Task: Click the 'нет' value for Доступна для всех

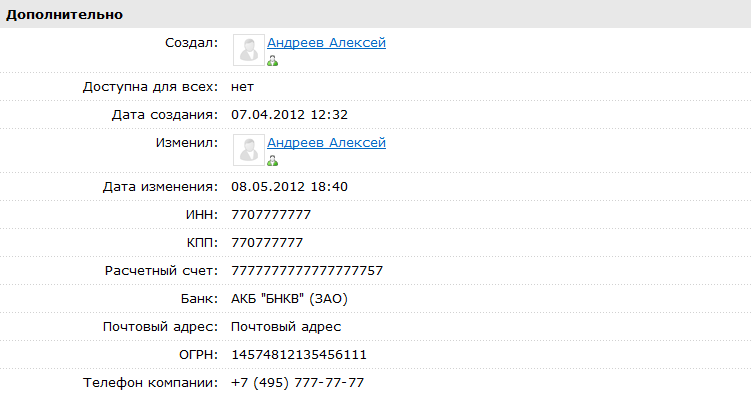Action: 242,87
